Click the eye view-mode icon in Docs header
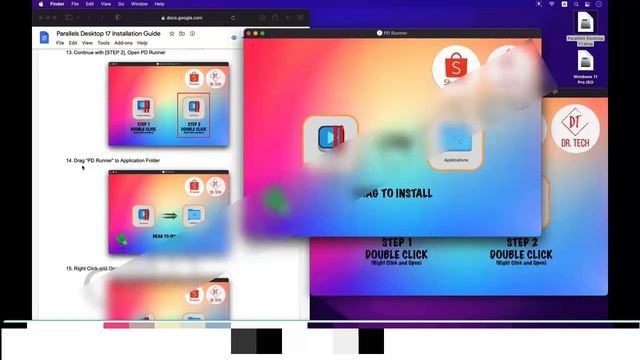 [x=234, y=38]
